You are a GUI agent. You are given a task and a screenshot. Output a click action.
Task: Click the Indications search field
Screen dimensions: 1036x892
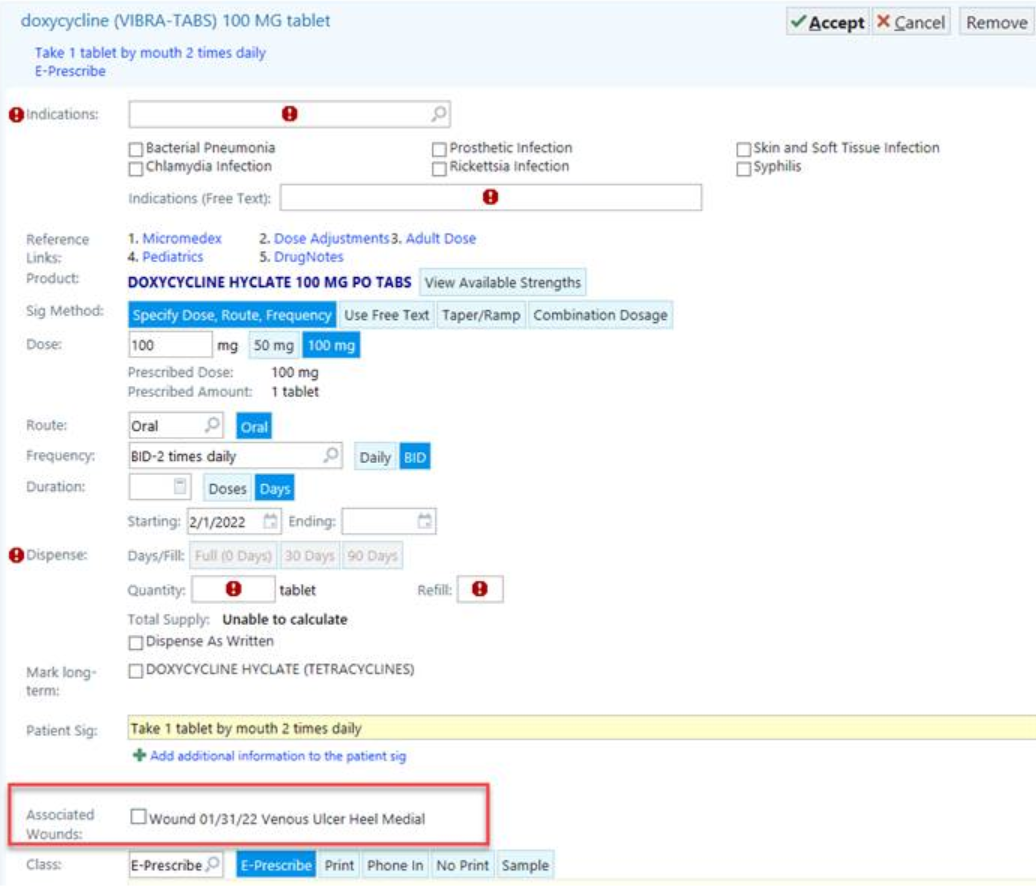point(289,114)
